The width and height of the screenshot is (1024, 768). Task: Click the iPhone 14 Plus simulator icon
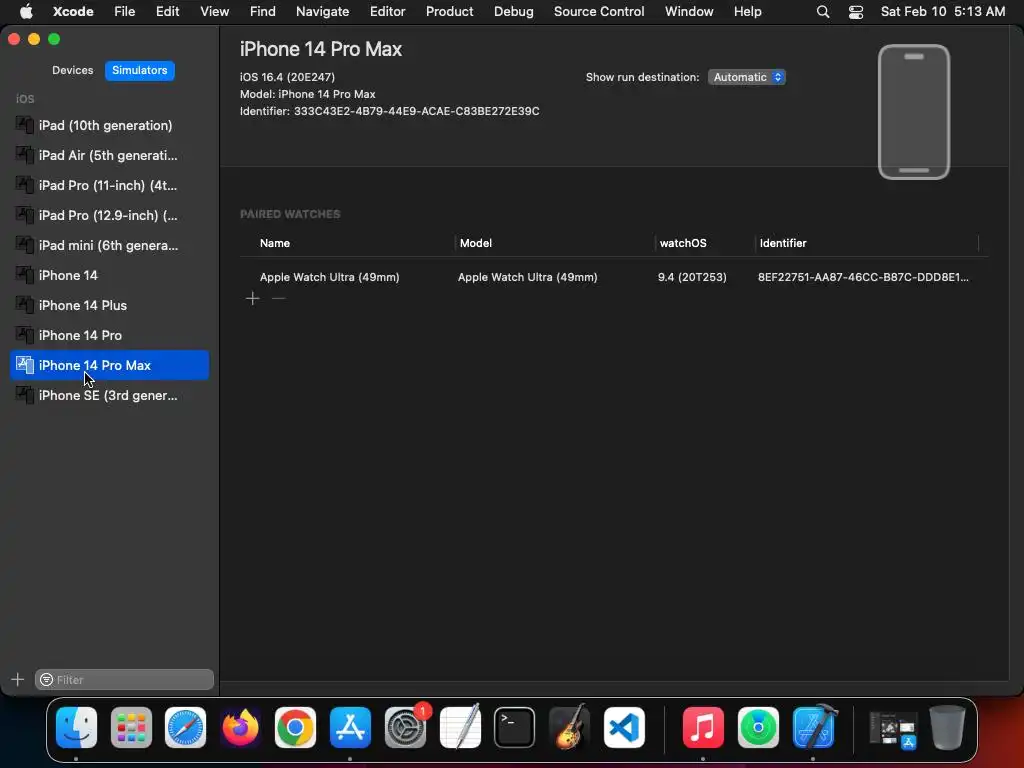[x=24, y=305]
